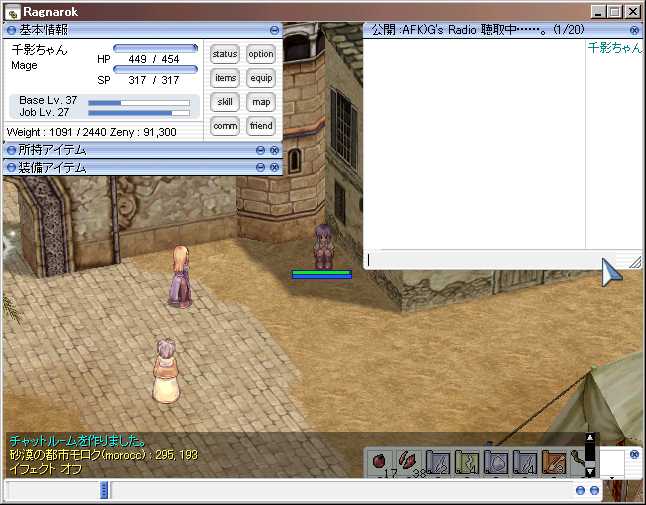Image resolution: width=646 pixels, height=505 pixels.
Task: Open the status window
Action: [225, 54]
